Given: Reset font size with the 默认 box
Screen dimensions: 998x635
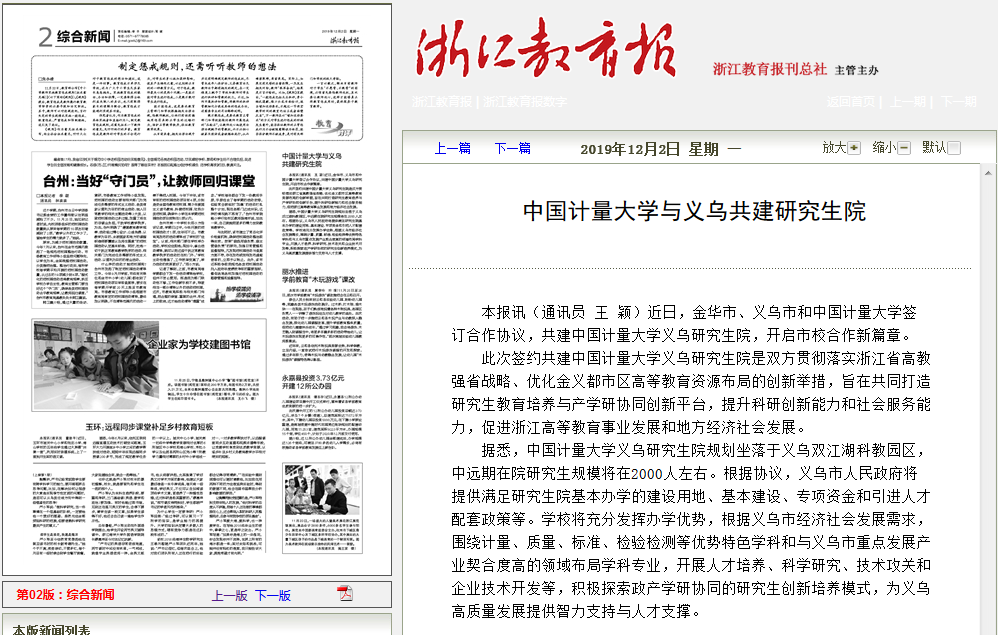Looking at the screenshot, I should tap(954, 148).
